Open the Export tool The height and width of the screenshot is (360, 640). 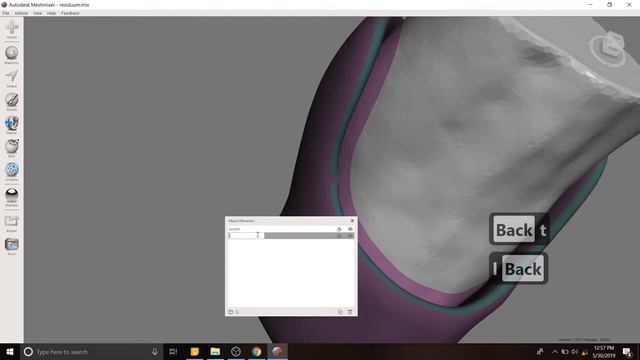11,223
